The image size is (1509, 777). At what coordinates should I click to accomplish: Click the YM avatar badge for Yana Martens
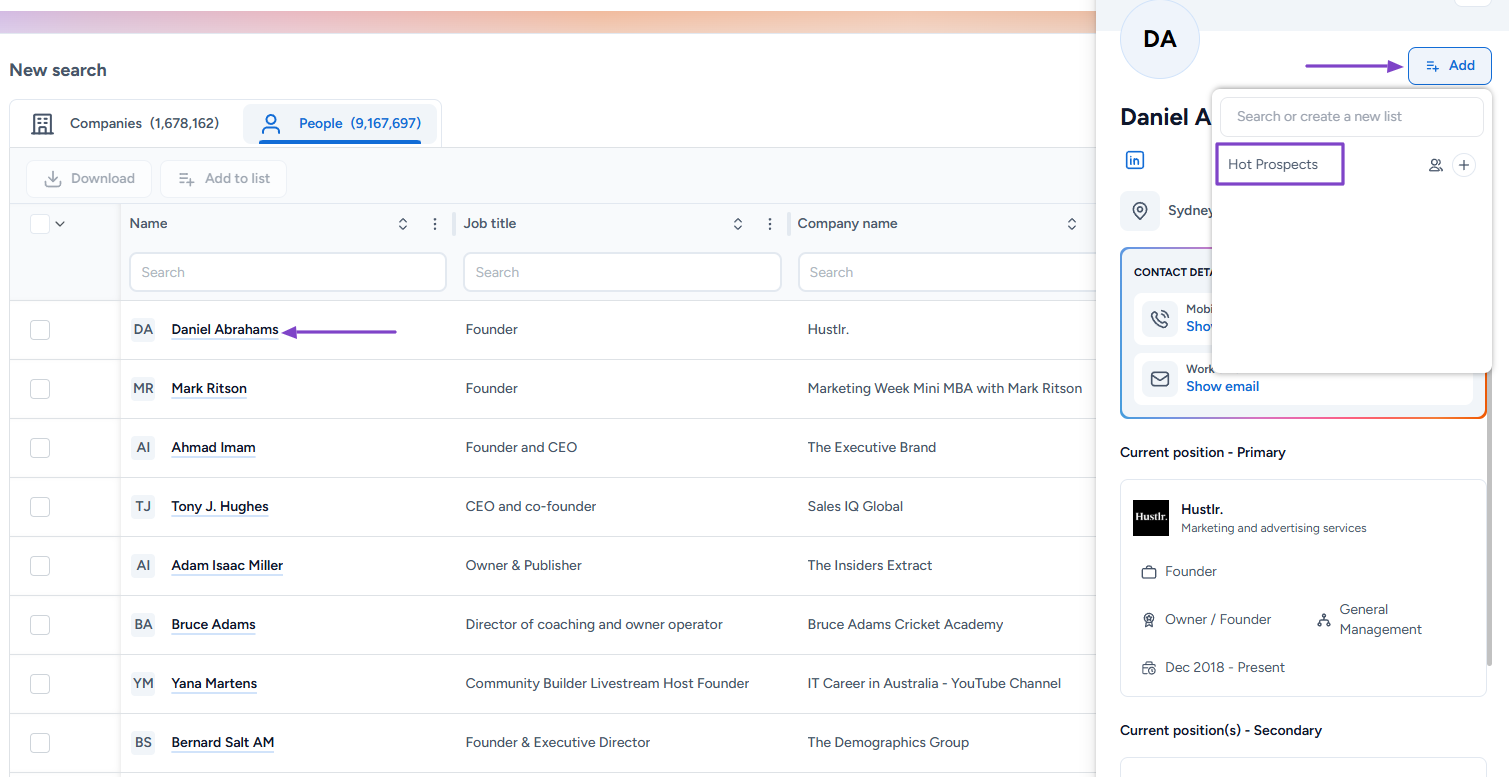(x=143, y=683)
